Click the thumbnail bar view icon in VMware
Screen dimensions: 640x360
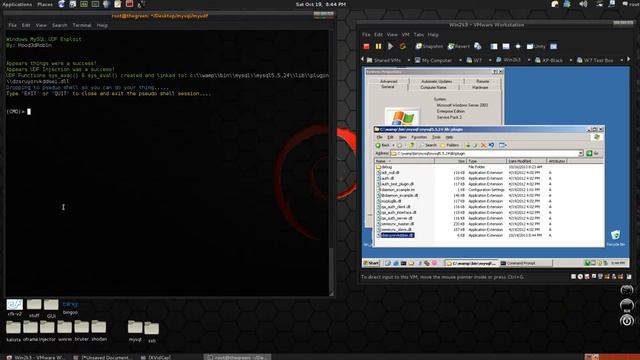coord(506,47)
